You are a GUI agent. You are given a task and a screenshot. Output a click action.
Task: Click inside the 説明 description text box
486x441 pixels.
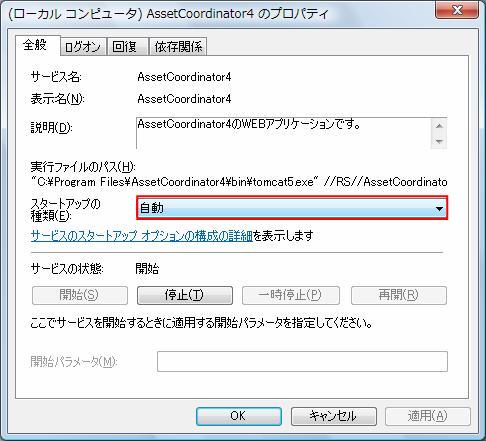(284, 133)
